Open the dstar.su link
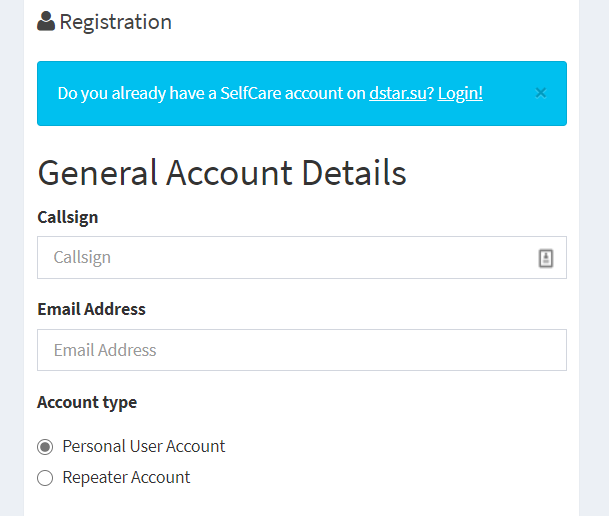This screenshot has width=609, height=516. click(x=398, y=93)
